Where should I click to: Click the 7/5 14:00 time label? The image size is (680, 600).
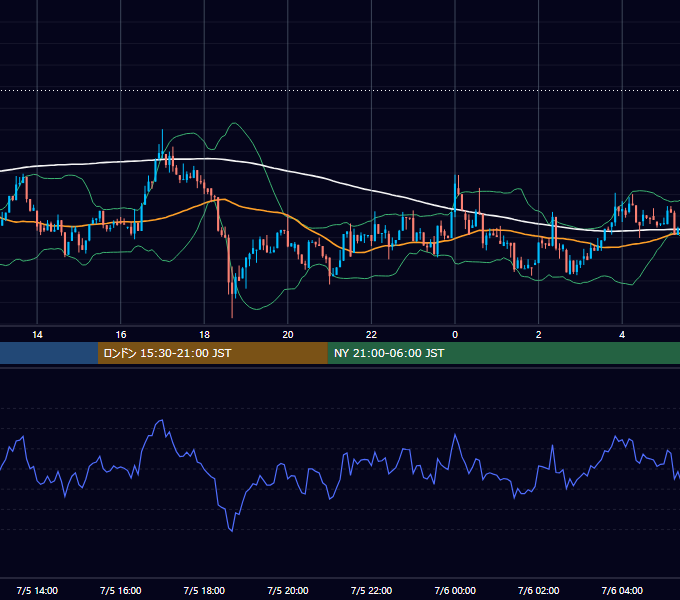pos(37,590)
